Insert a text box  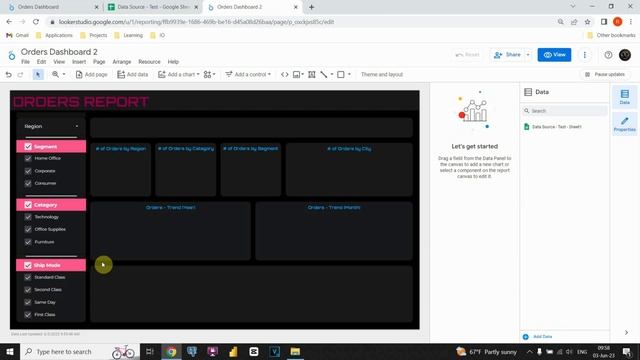point(311,74)
